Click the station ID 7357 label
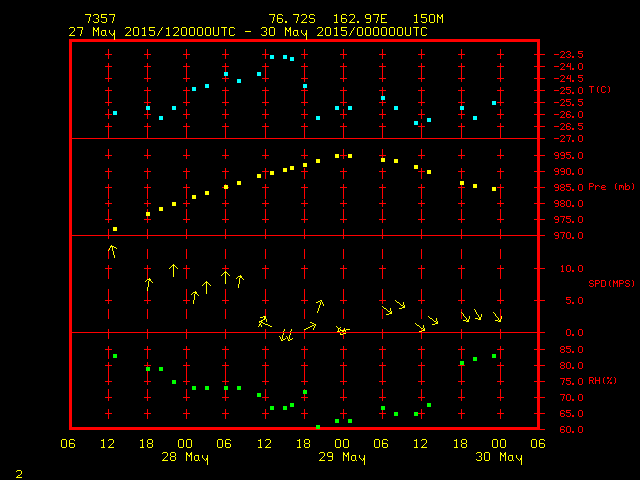The image size is (640, 480). click(x=100, y=19)
